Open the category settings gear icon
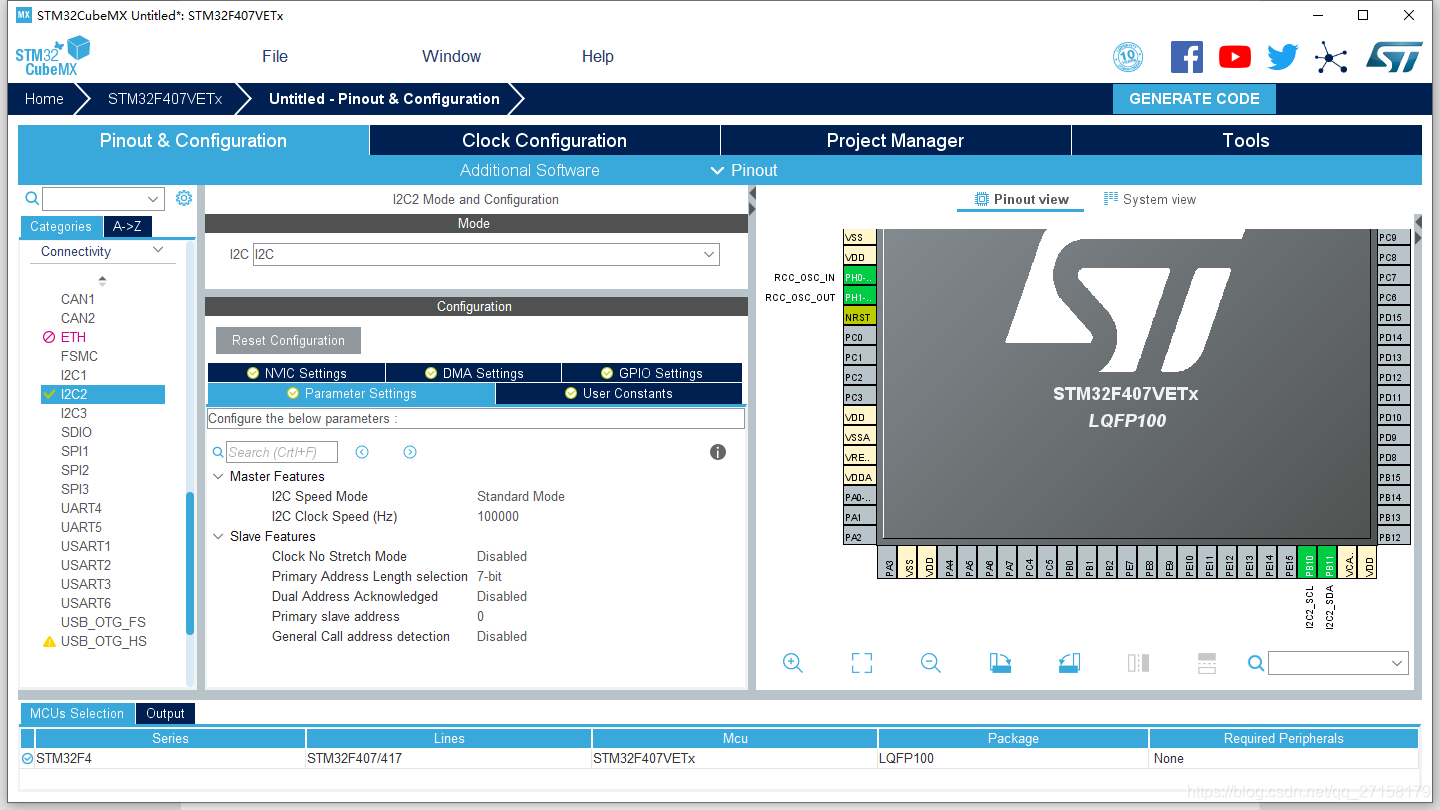 click(x=184, y=198)
